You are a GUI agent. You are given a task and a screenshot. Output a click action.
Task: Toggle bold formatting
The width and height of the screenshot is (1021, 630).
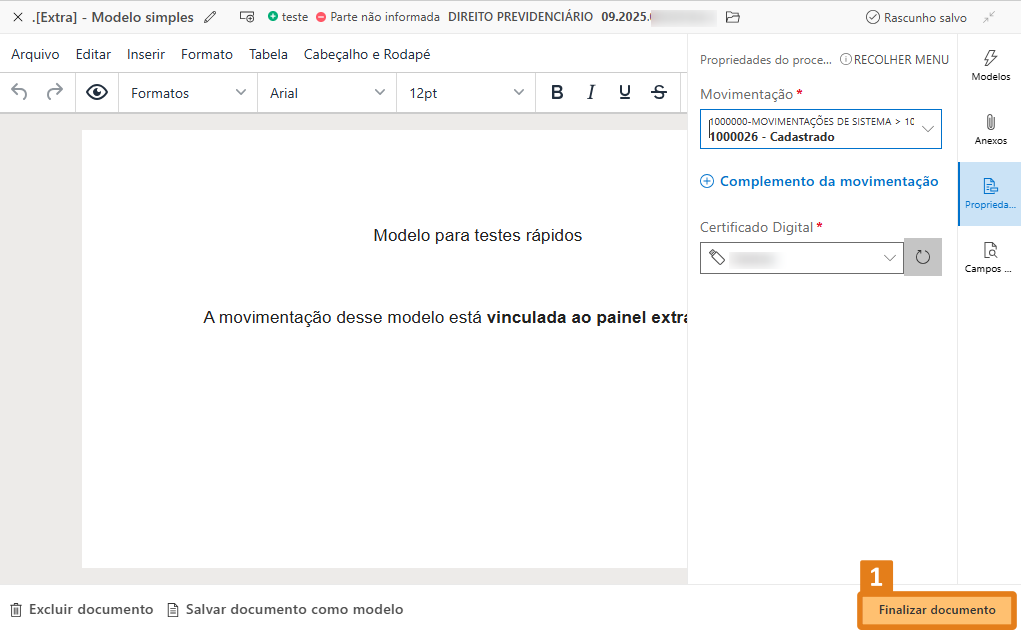point(557,92)
